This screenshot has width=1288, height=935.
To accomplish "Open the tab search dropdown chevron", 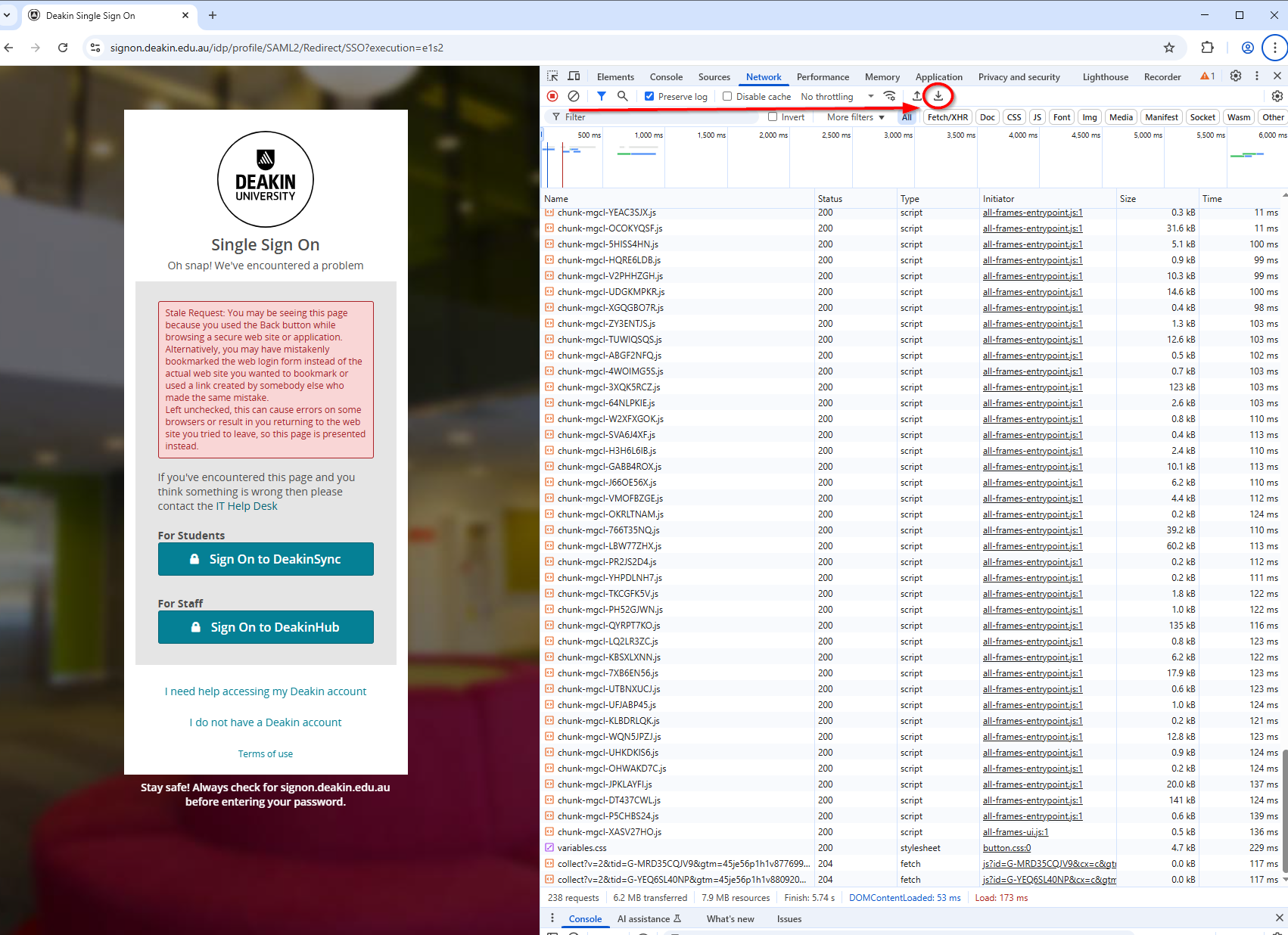I will click(7, 15).
